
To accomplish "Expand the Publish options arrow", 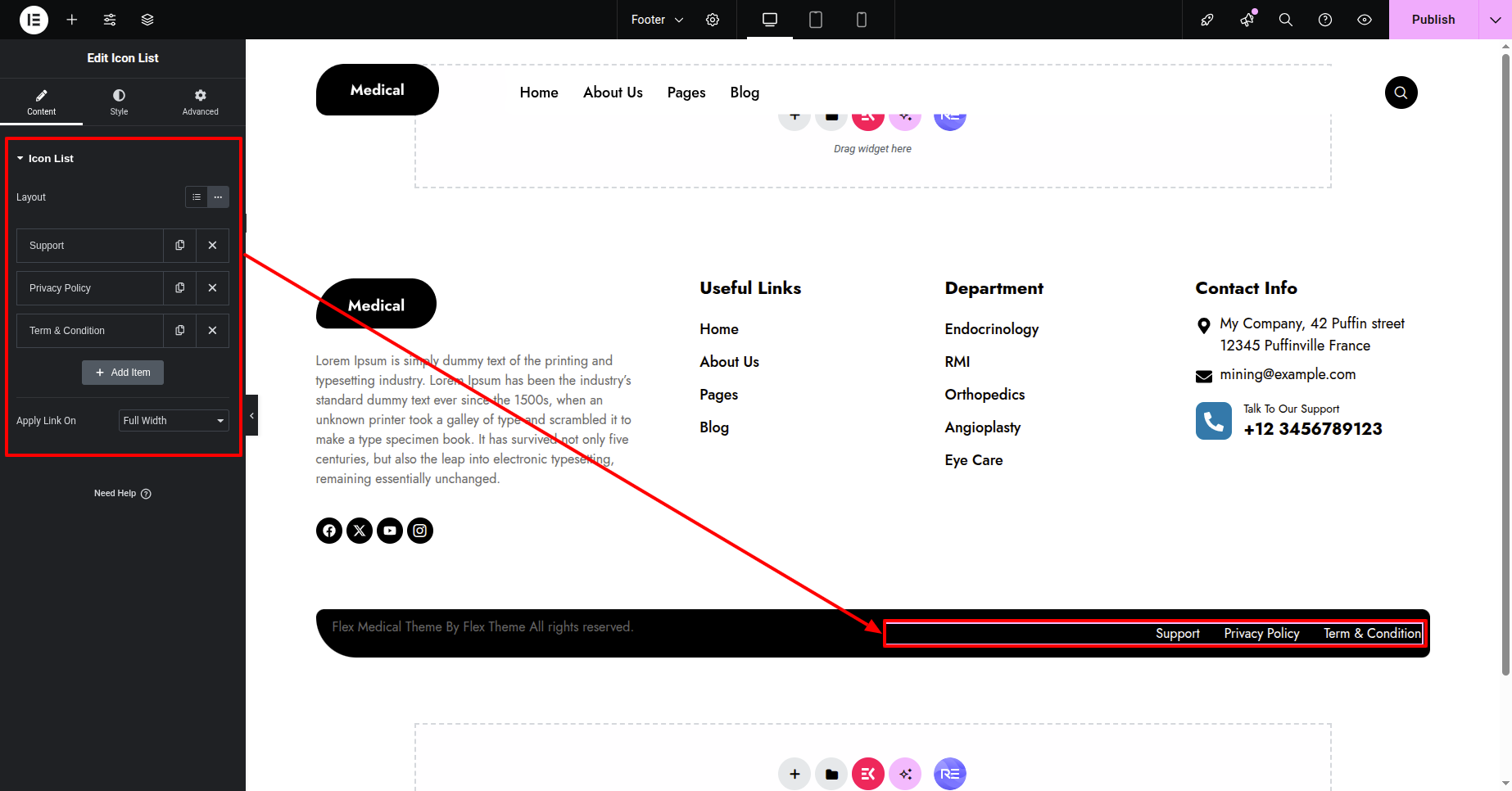I will click(x=1496, y=20).
